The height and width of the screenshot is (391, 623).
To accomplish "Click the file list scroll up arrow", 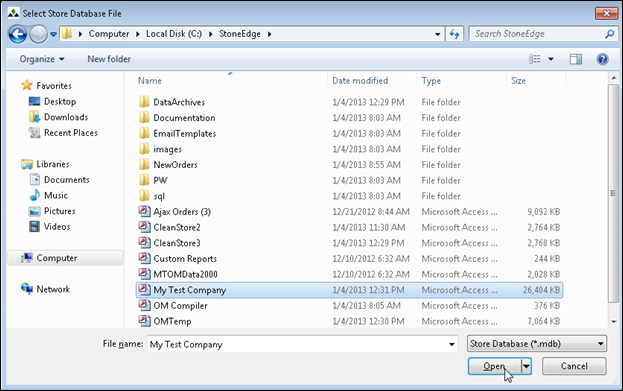I will [x=613, y=78].
